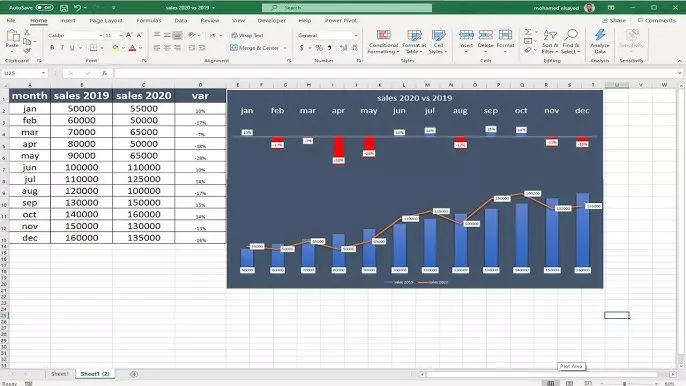Switch to the Developer tab
The height and width of the screenshot is (386, 686).
271,21
